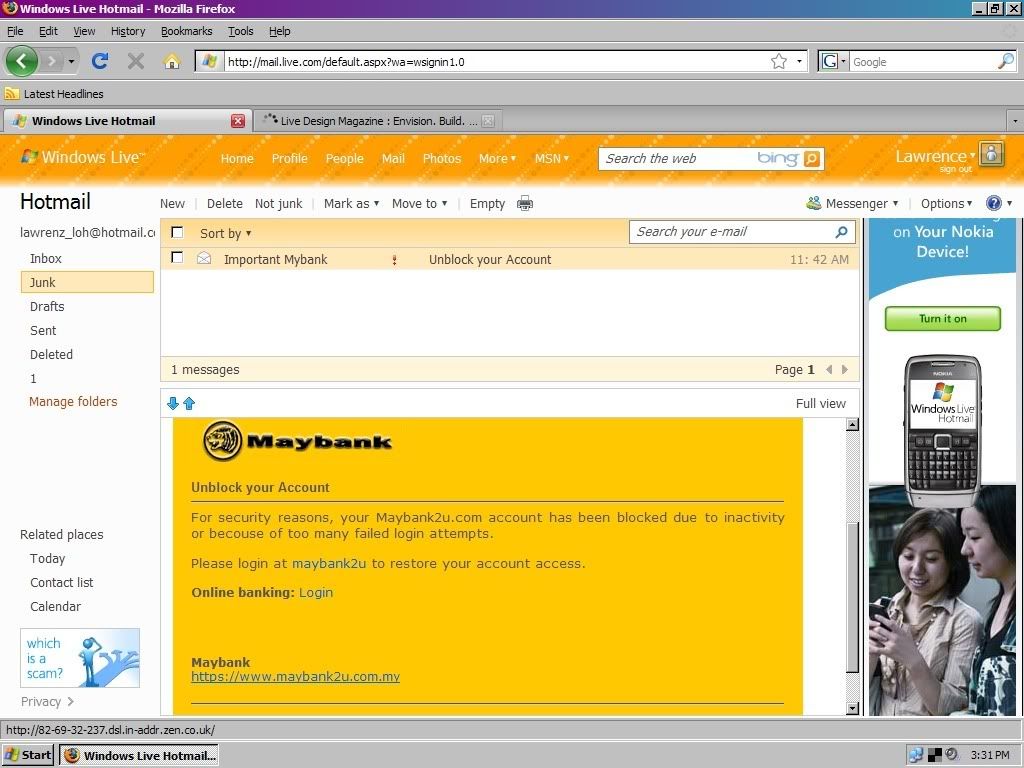1024x768 pixels.
Task: Click the Bing search magnifier button
Action: (811, 159)
